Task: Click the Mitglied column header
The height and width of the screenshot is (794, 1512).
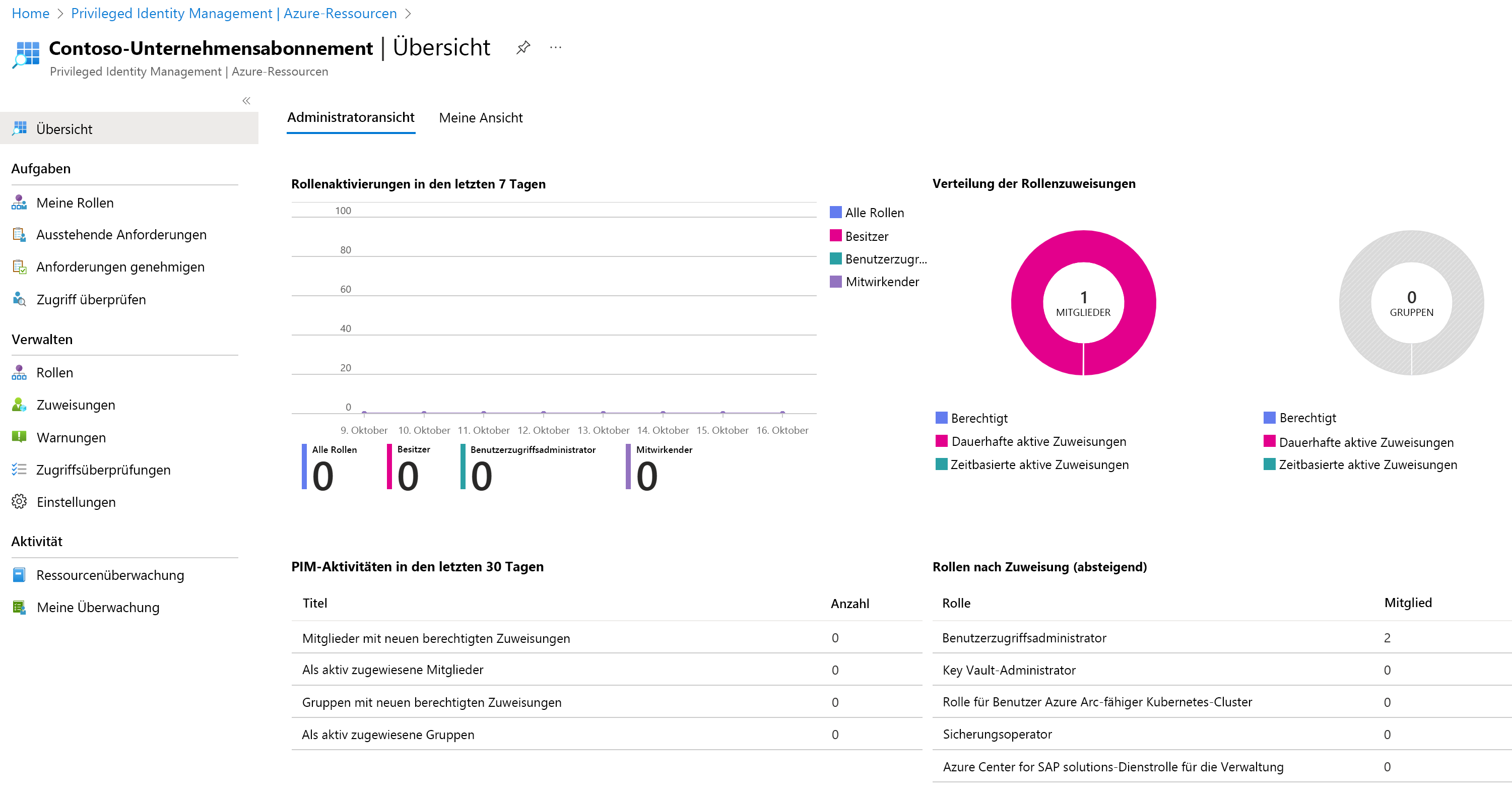Action: [1408, 603]
